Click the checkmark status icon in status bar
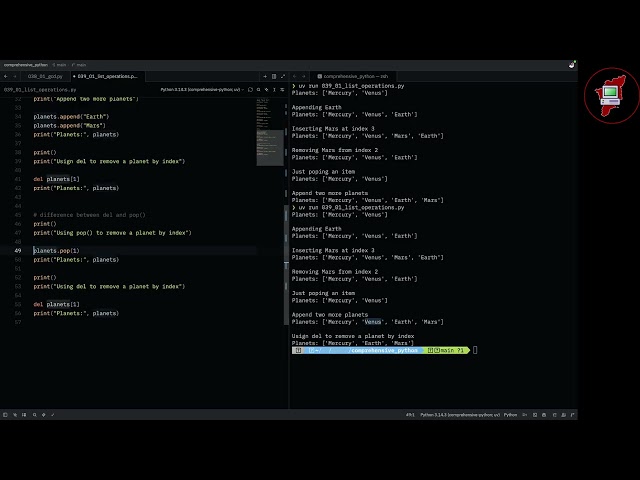This screenshot has width=640, height=480. tap(53, 415)
